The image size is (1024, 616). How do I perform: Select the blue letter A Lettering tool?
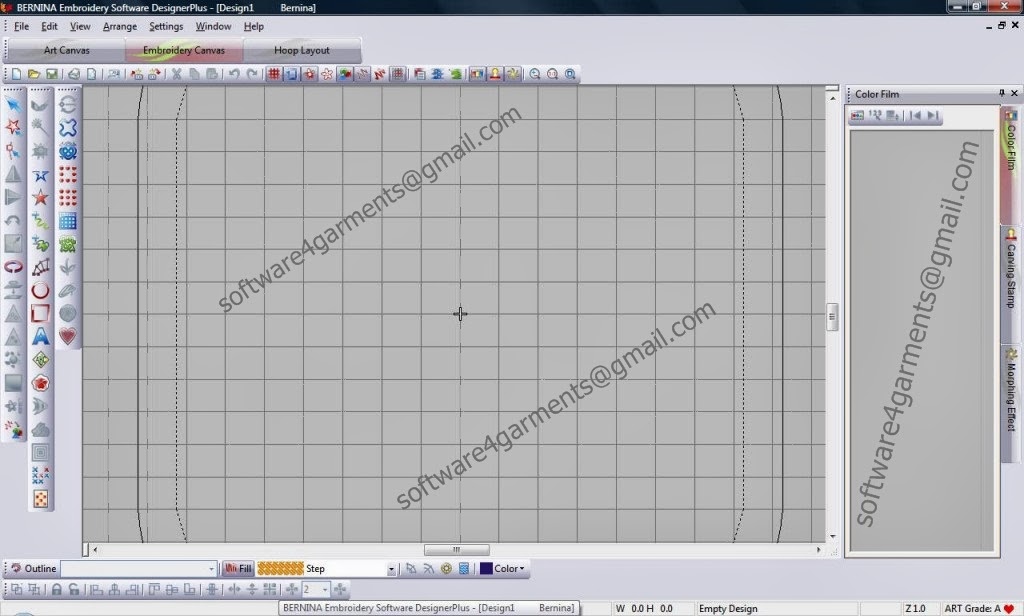click(40, 336)
